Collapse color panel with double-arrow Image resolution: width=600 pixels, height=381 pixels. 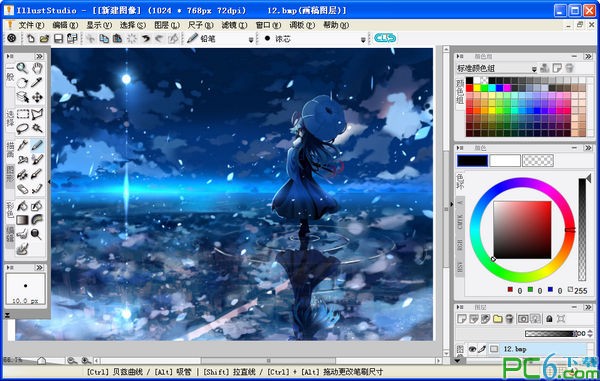(x=588, y=148)
